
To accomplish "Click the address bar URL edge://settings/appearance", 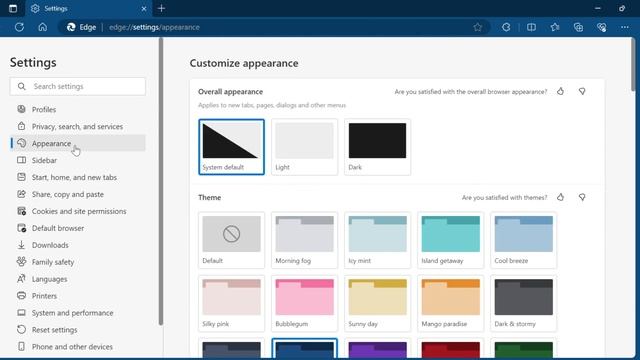I will click(x=154, y=27).
